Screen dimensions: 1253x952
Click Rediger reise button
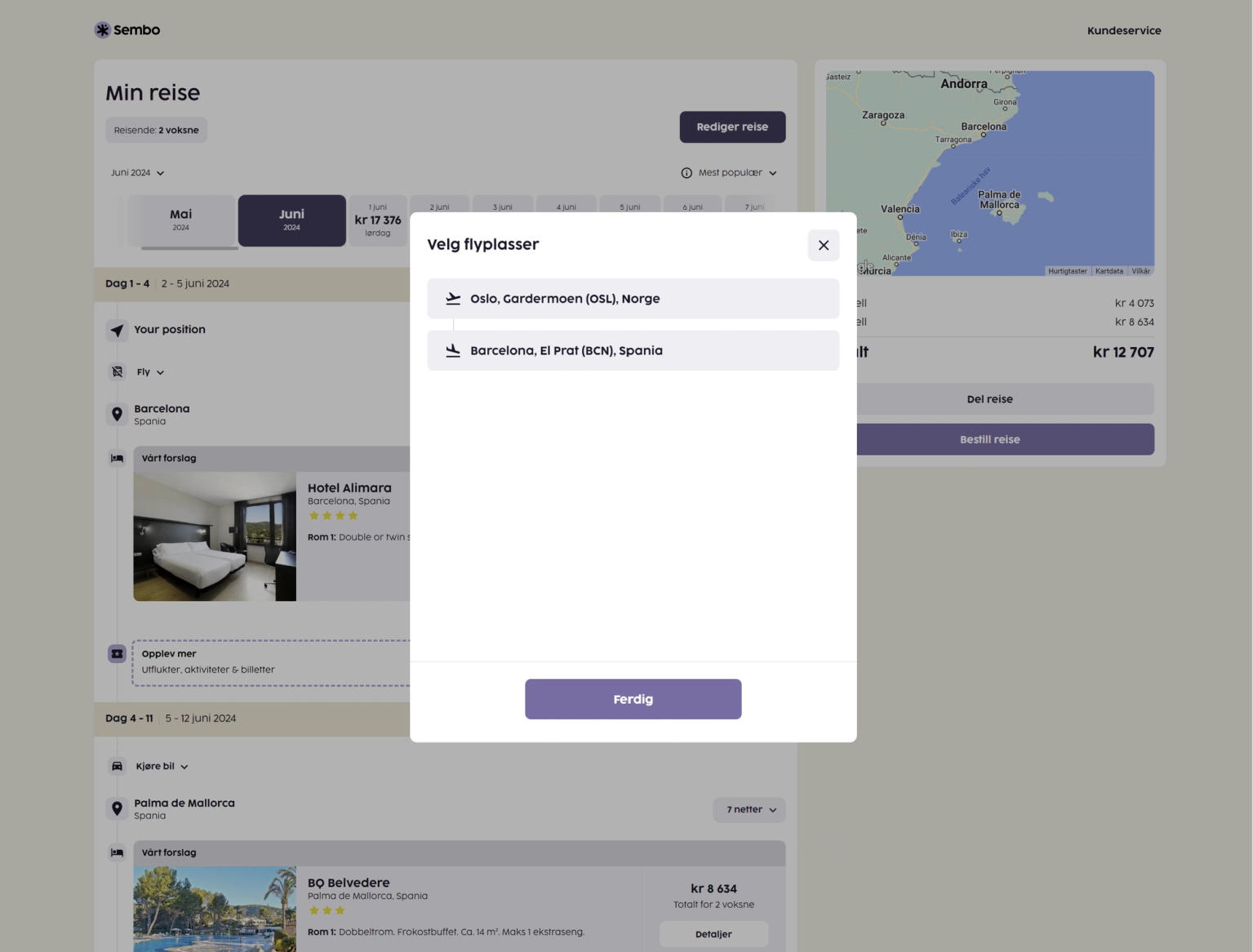tap(732, 127)
